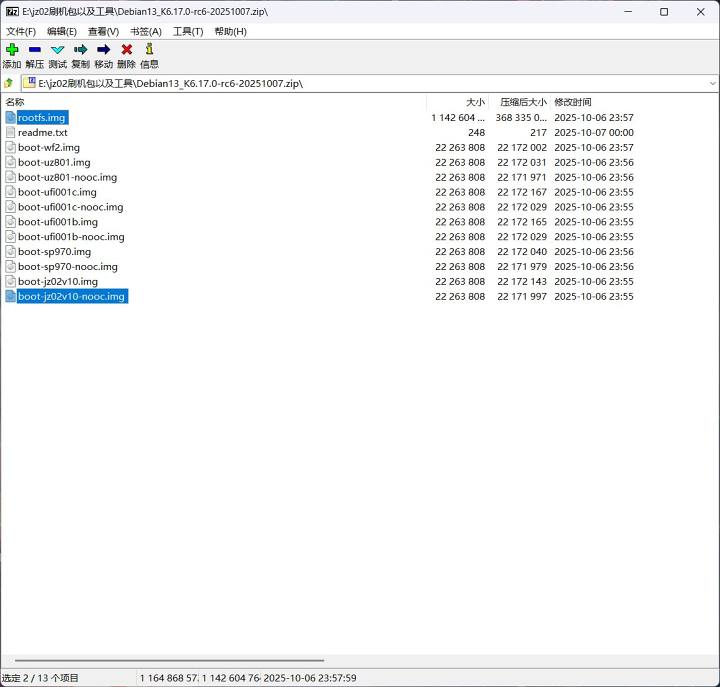
Task: Click the status bar value 1 164 868 57
Action: click(169, 678)
